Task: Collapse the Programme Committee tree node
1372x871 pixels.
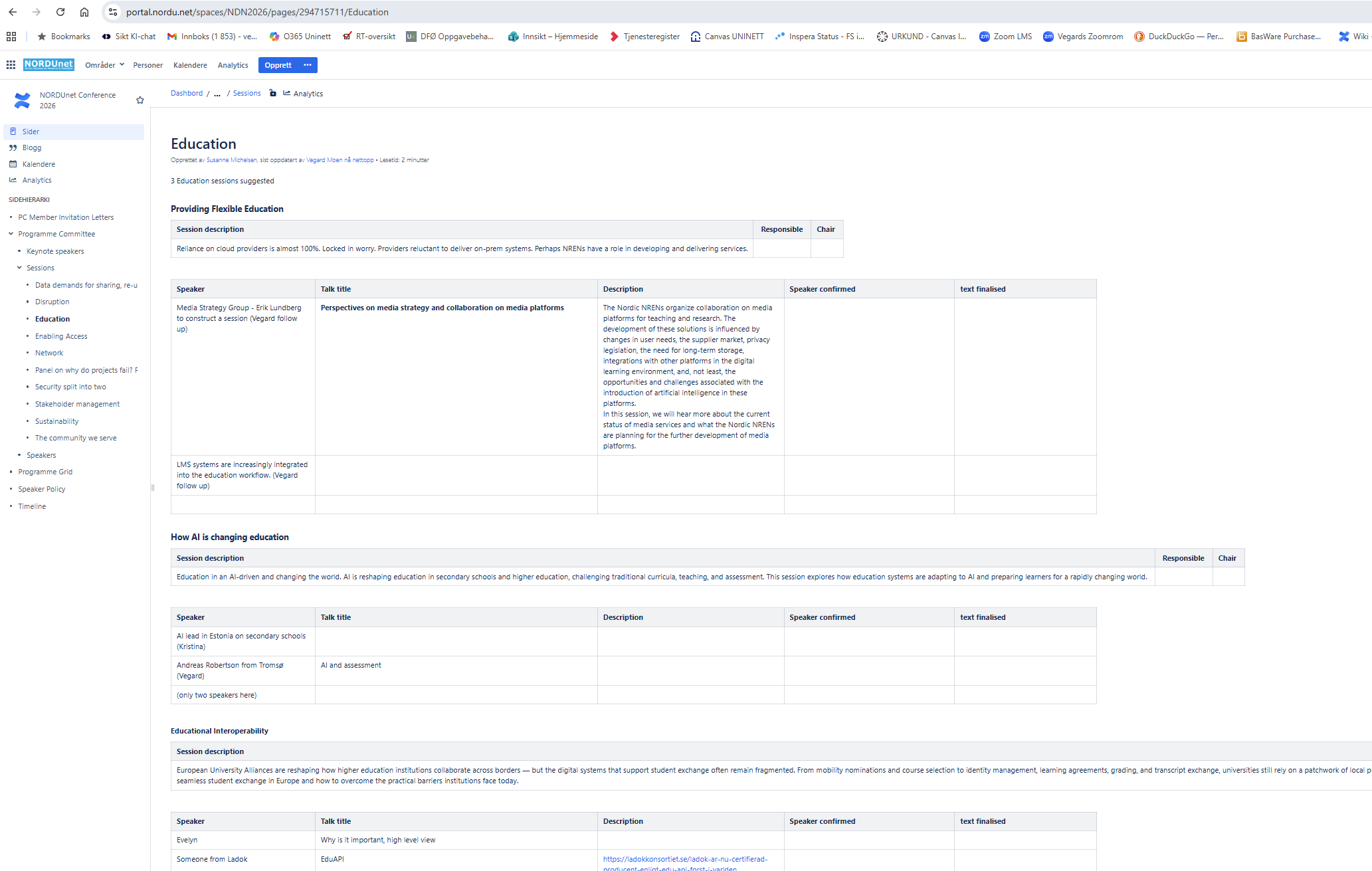Action: (11, 234)
